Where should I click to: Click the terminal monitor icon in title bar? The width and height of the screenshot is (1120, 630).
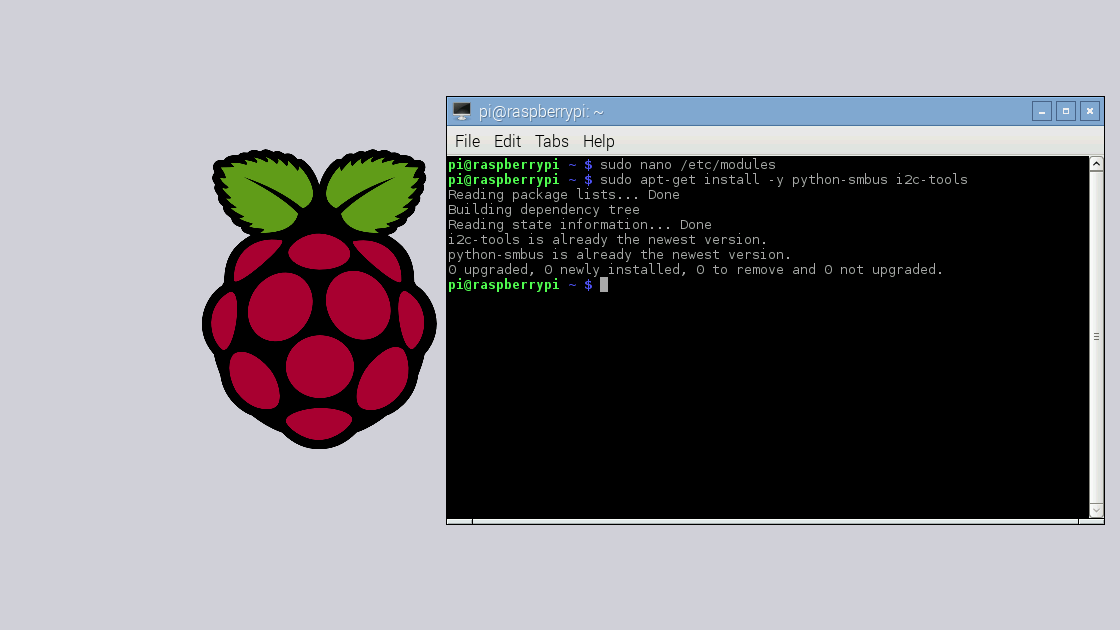point(462,111)
